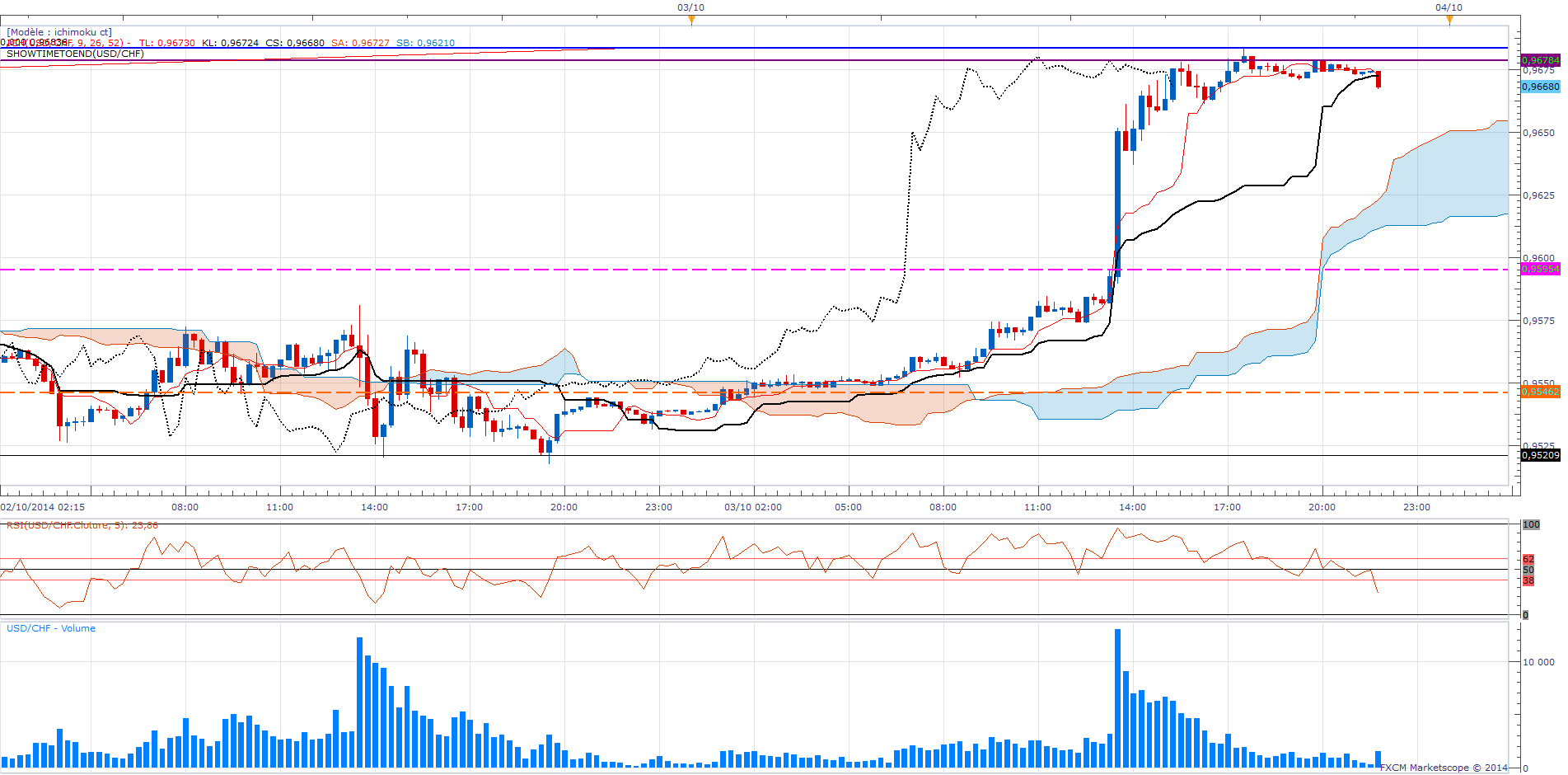
Task: Select the RSI 50 midline level tag
Action: (x=1528, y=570)
